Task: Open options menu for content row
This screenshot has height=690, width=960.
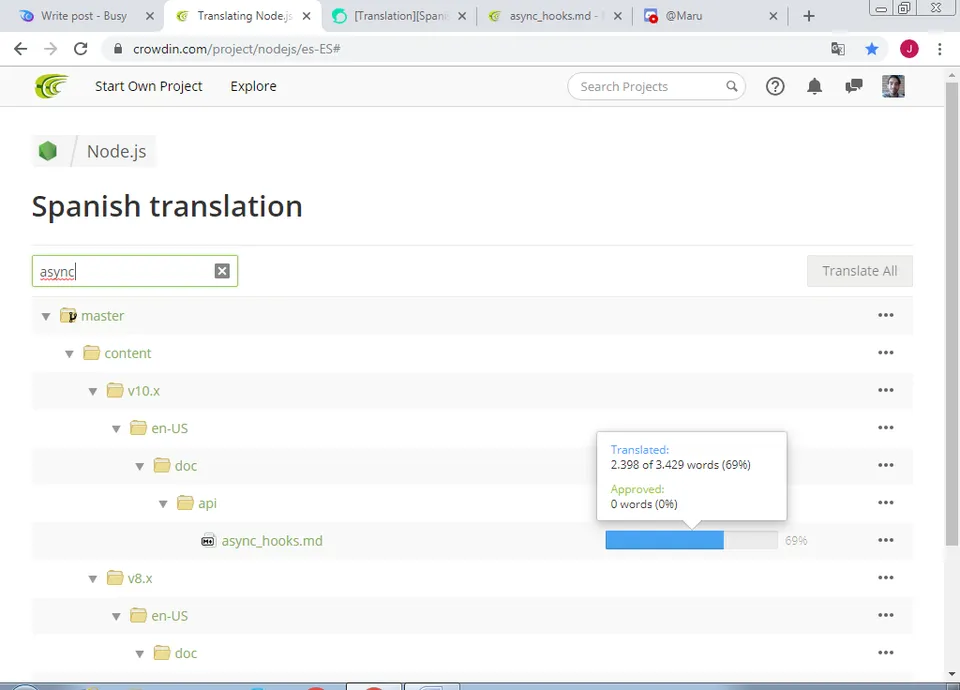Action: click(886, 353)
